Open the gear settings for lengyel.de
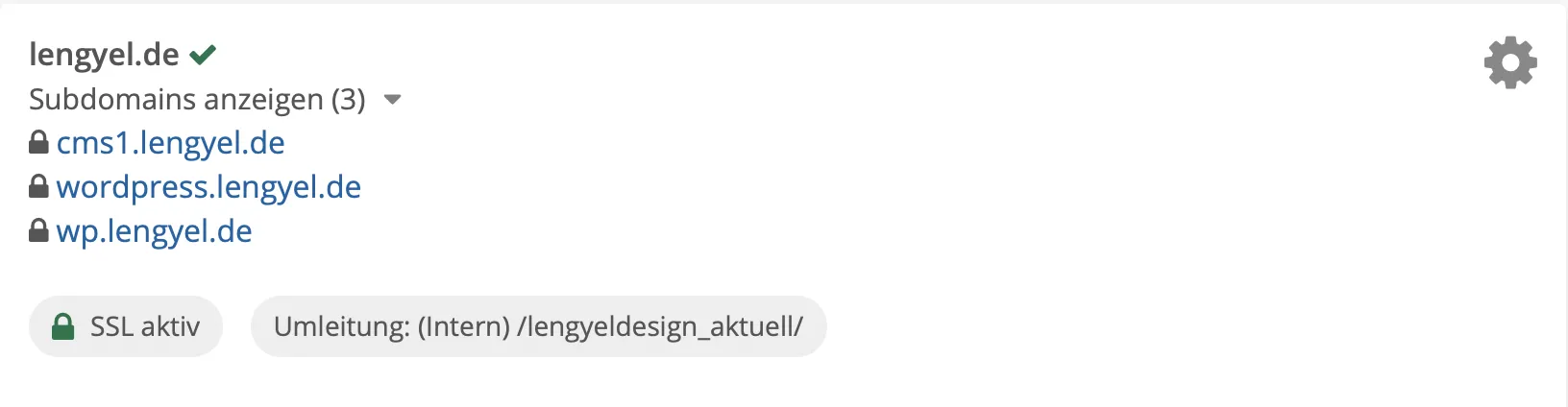 pyautogui.click(x=1510, y=63)
